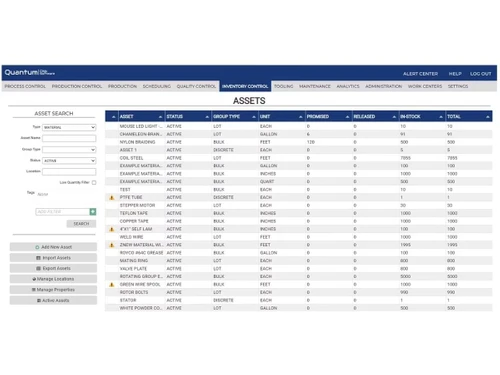The image size is (500, 375).
Task: Sort by the IN-STOCK column arrow
Action: (441, 117)
